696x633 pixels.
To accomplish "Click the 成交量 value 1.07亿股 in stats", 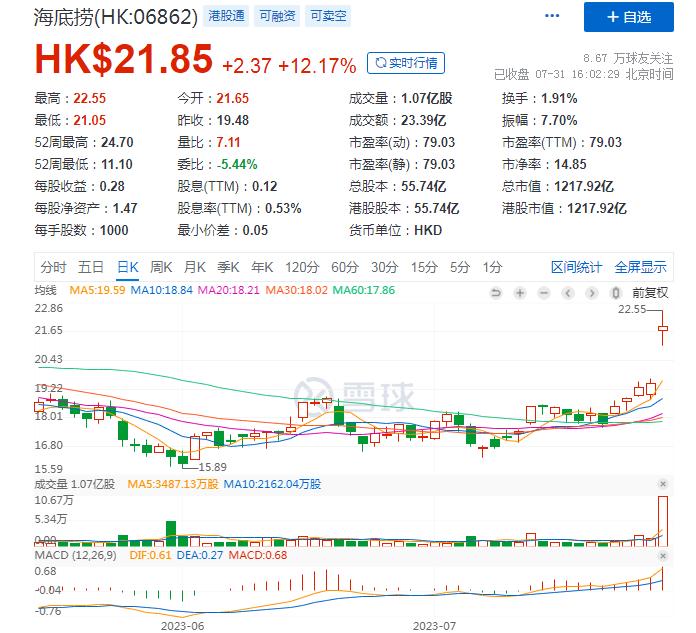I will coord(427,98).
